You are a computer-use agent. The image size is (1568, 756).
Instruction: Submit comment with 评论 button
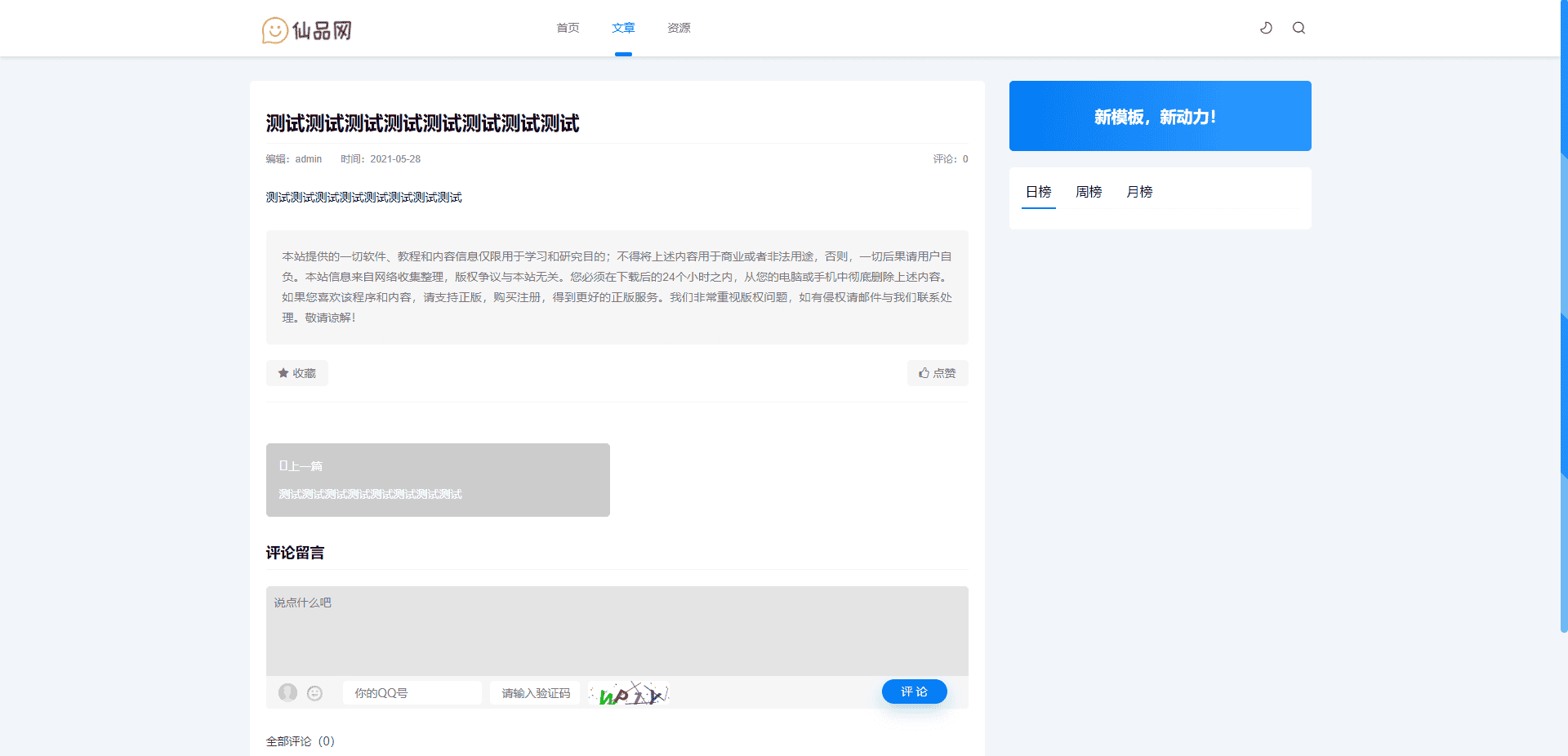[914, 692]
